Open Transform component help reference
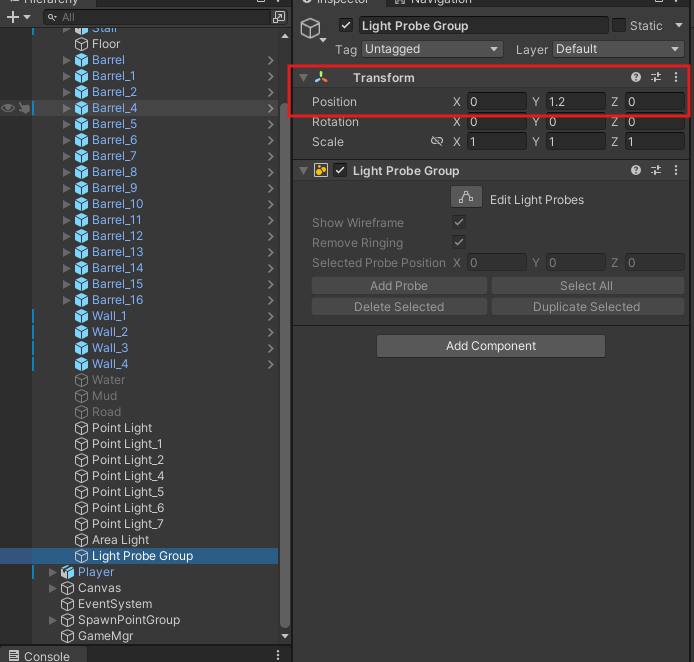Image resolution: width=694 pixels, height=662 pixels. pyautogui.click(x=636, y=77)
